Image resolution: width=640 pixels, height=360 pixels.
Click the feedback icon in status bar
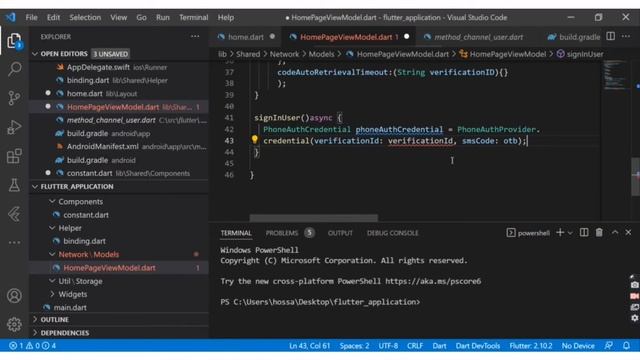(609, 346)
